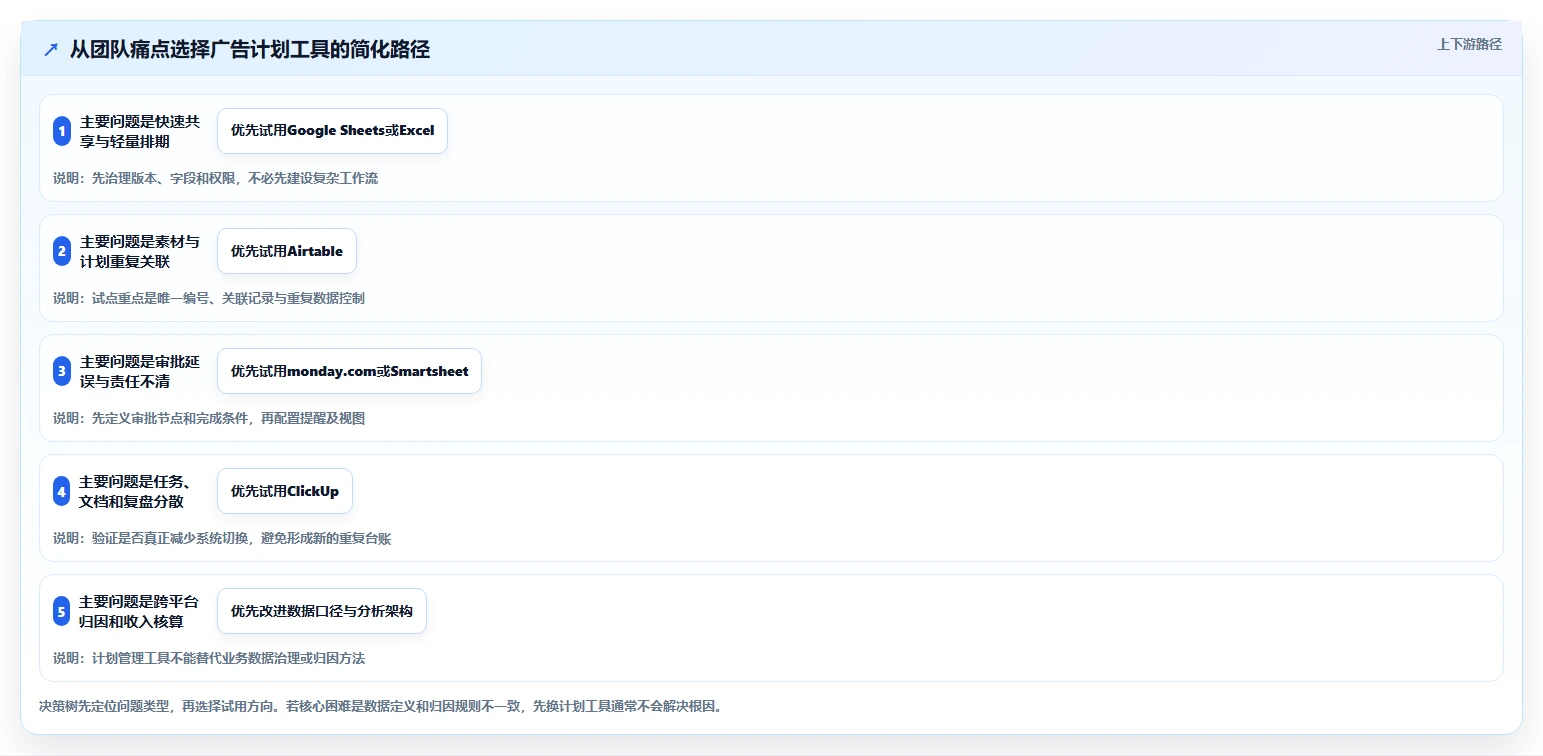Viewport: 1543px width, 756px height.
Task: Click note 先治理版本、字段和权限
Action: pos(215,178)
